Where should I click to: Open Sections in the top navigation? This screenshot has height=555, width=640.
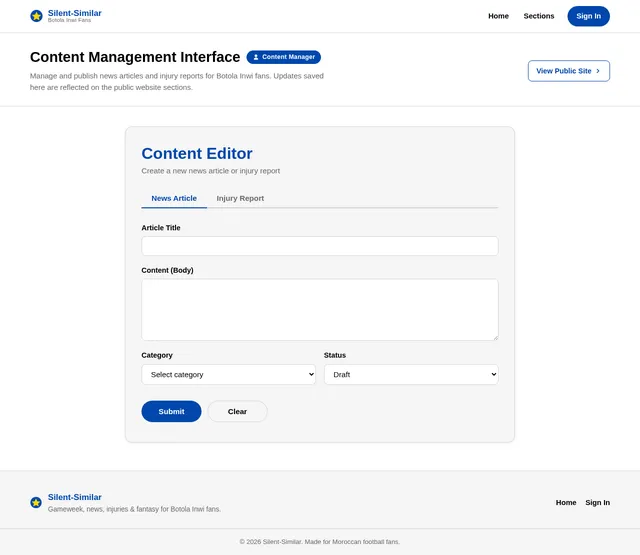[x=539, y=16]
